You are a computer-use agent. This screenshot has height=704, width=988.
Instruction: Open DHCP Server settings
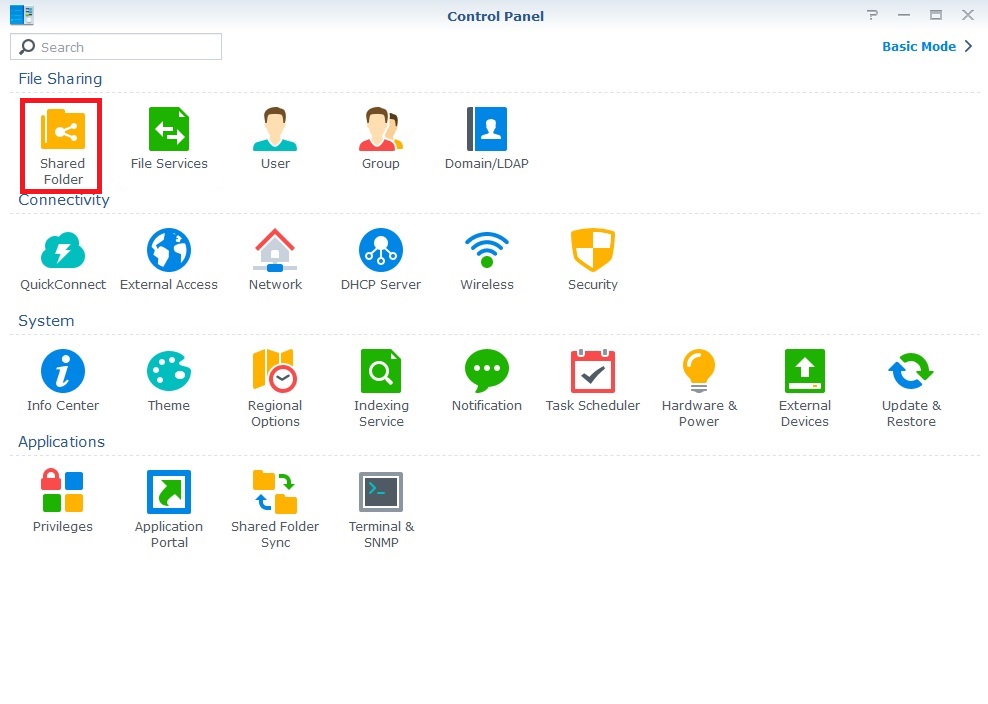pyautogui.click(x=381, y=252)
